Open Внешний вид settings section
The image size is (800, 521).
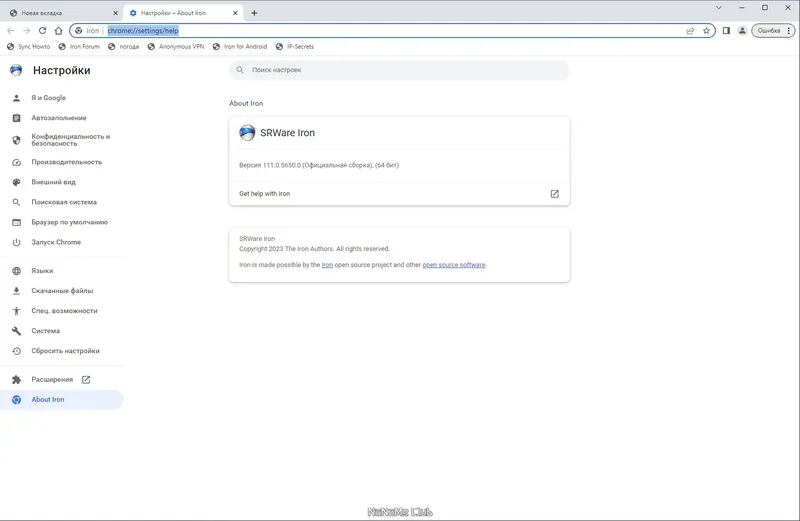click(x=62, y=182)
